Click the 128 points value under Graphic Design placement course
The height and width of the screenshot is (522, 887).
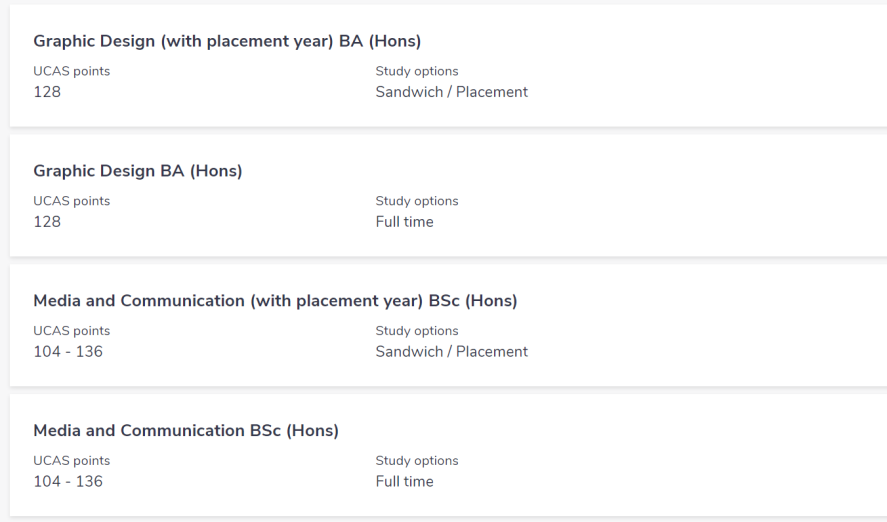coord(47,92)
